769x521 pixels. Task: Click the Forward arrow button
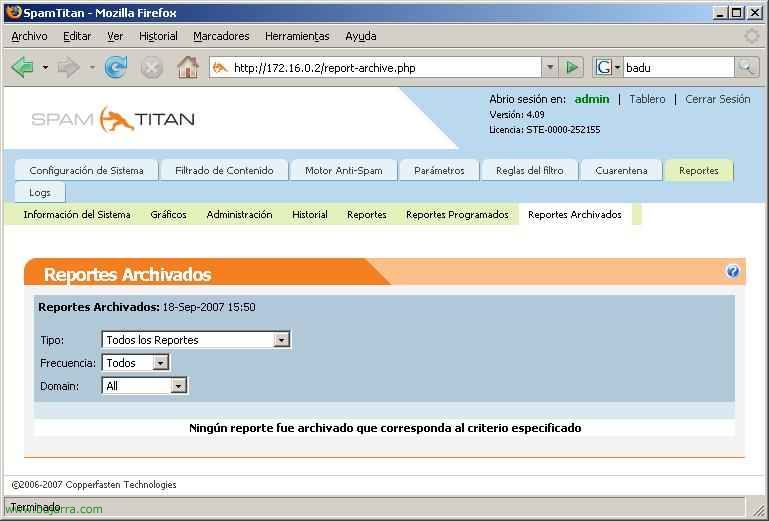point(68,67)
